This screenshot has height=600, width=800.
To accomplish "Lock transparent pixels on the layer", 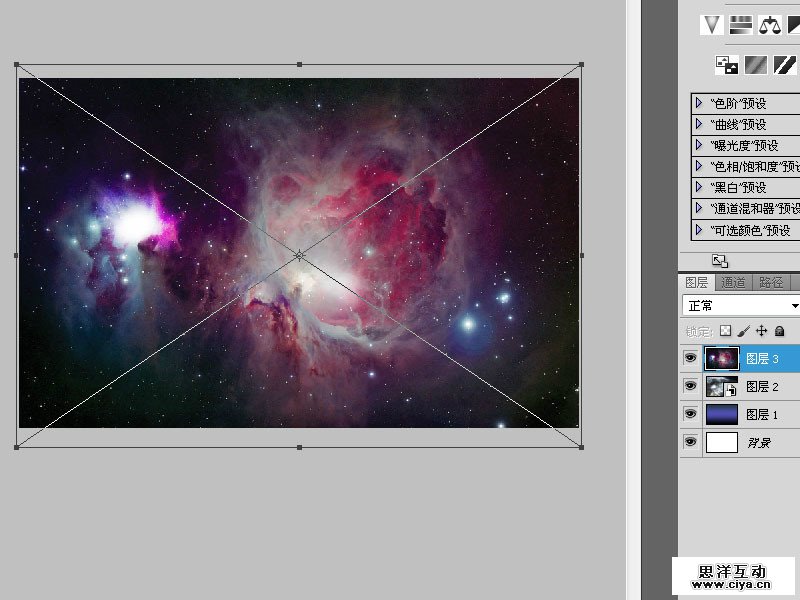I will [x=726, y=331].
